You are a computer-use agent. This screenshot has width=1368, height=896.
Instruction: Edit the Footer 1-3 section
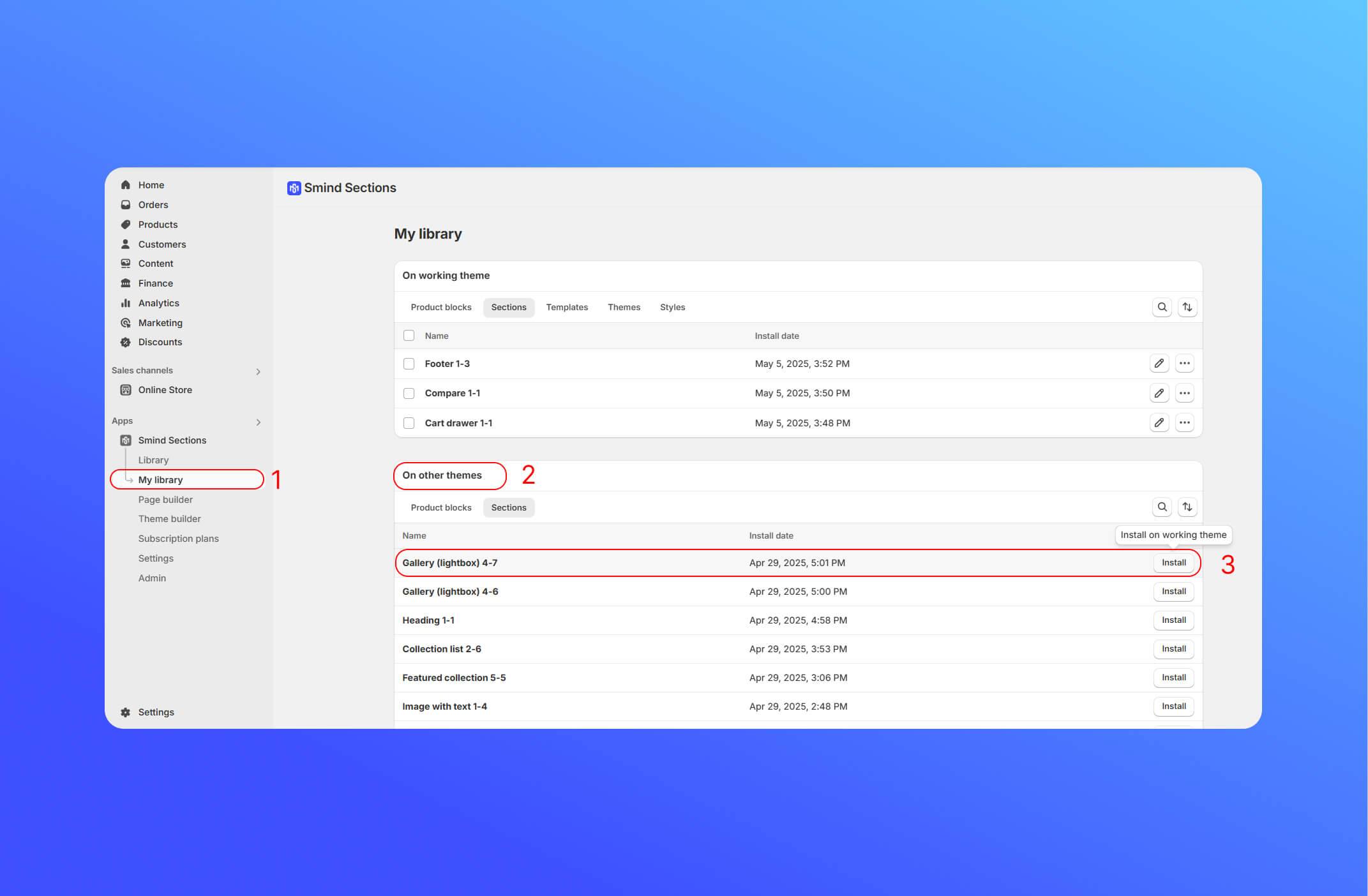[1159, 363]
